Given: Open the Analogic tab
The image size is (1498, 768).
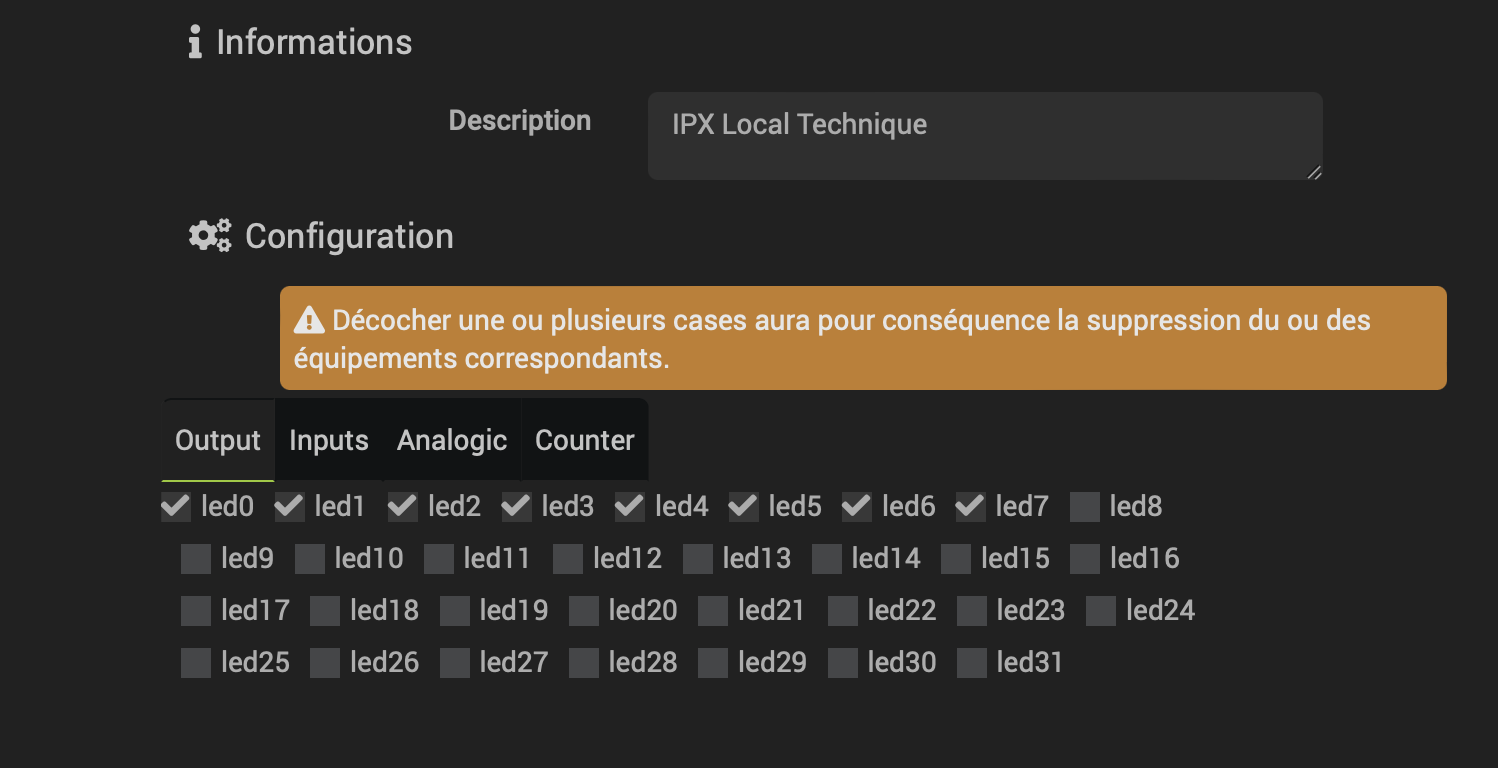Looking at the screenshot, I should point(451,439).
